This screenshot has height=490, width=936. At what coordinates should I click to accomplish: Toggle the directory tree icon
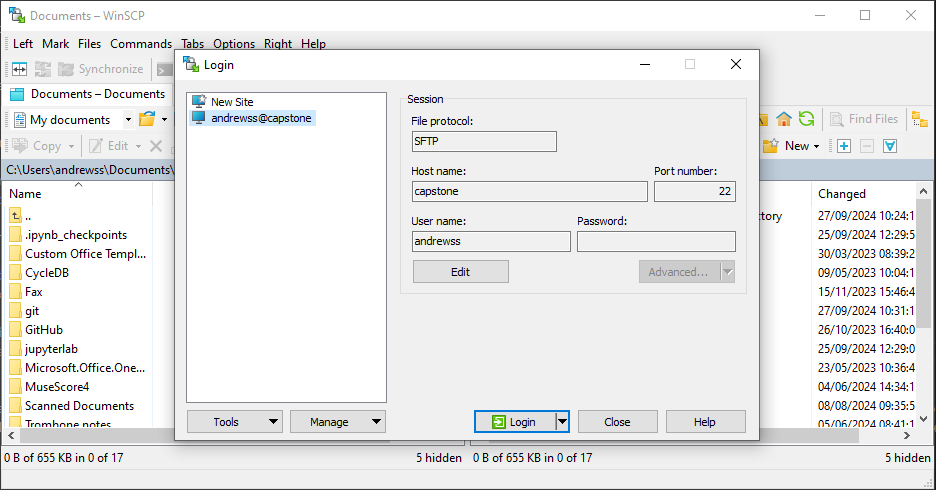point(920,119)
